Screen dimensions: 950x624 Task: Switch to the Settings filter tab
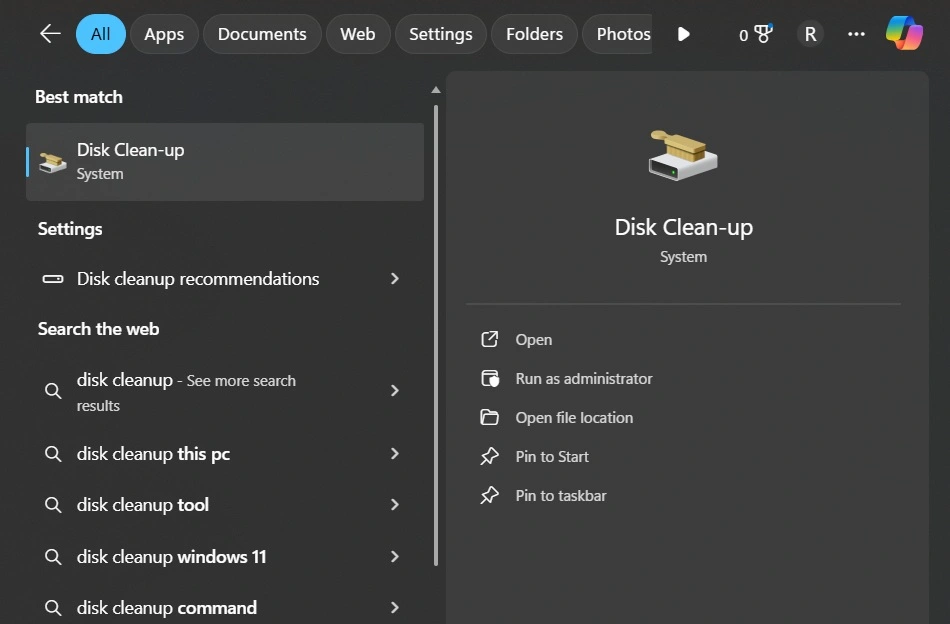point(440,34)
